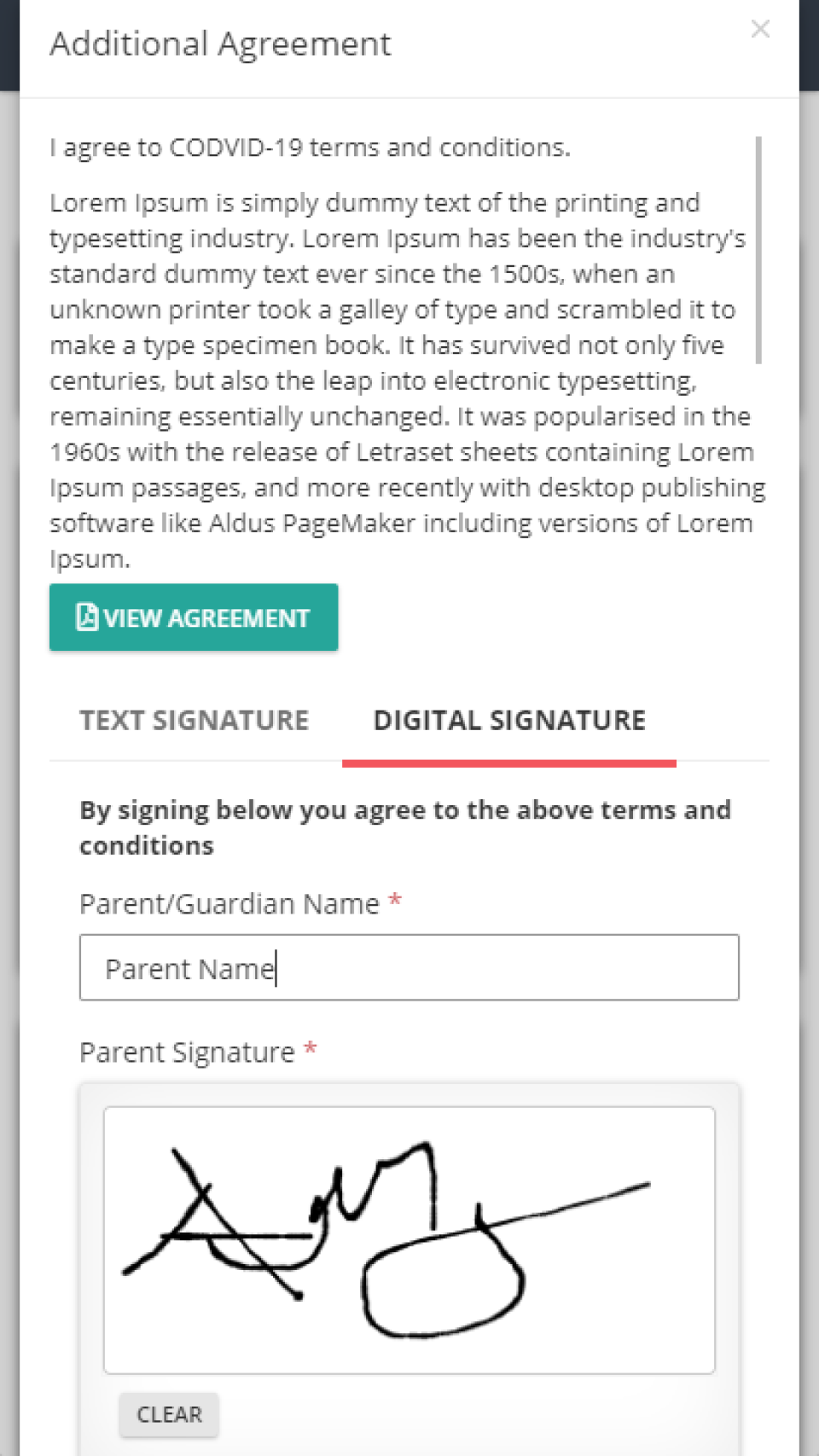Click the gray frame around signature pad
Screen dimensions: 819x1456
pos(409,1095)
